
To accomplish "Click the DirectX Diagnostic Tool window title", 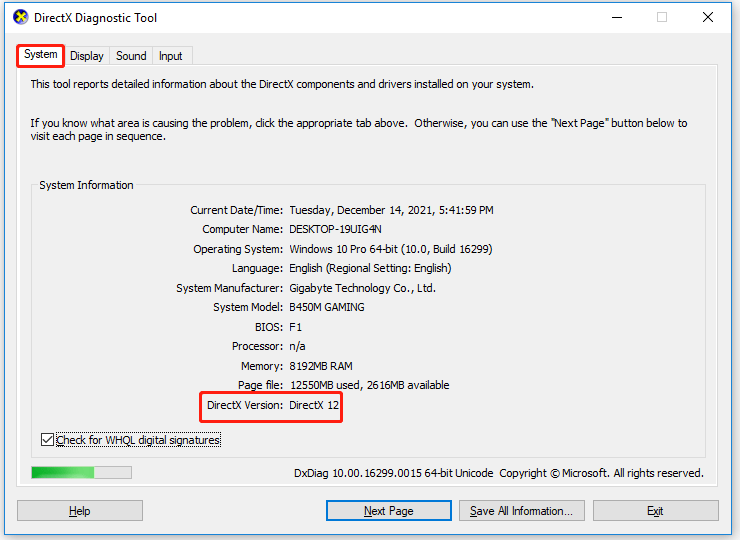I will point(95,18).
